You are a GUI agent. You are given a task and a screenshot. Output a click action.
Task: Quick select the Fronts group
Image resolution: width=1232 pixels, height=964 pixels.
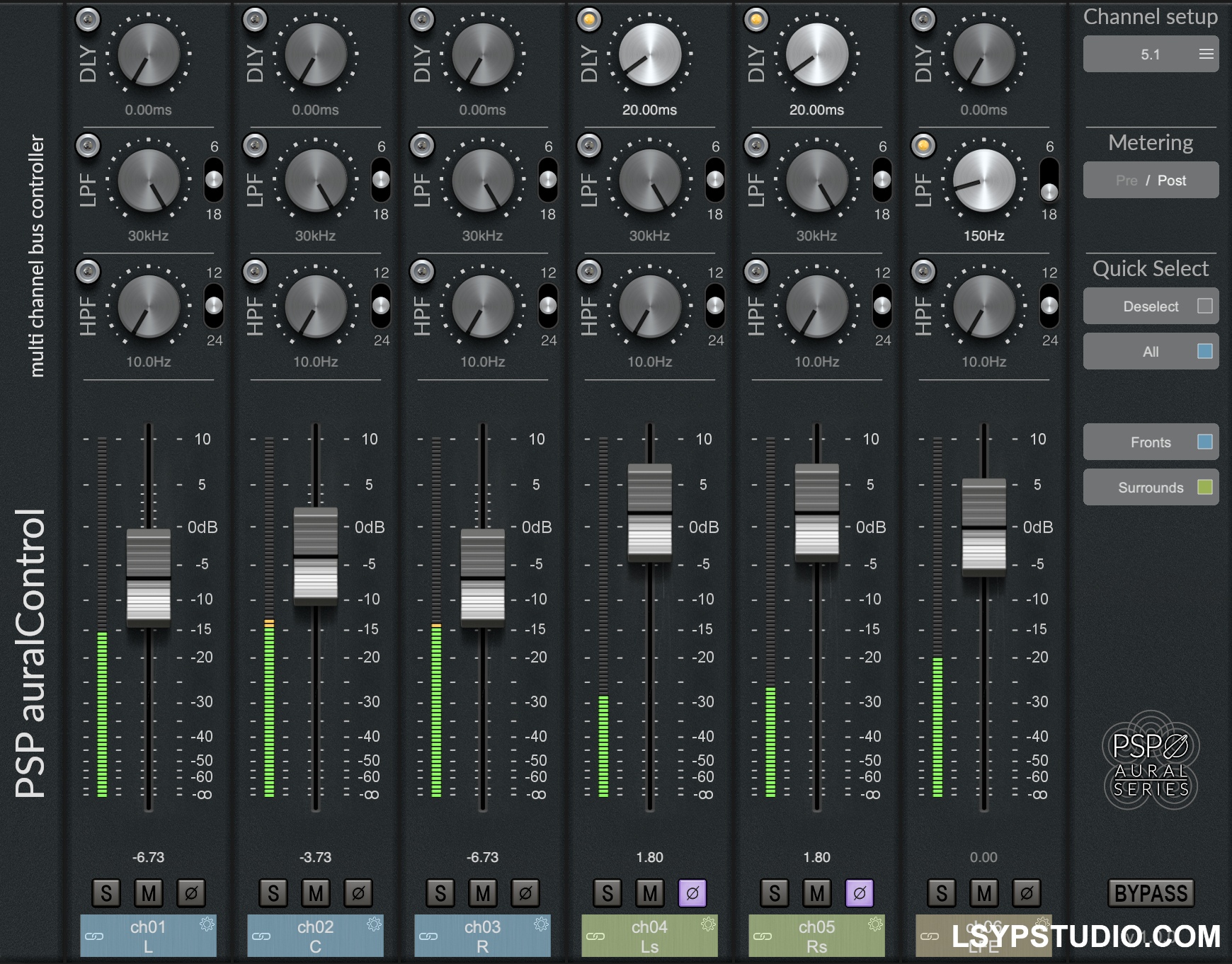[x=1151, y=442]
